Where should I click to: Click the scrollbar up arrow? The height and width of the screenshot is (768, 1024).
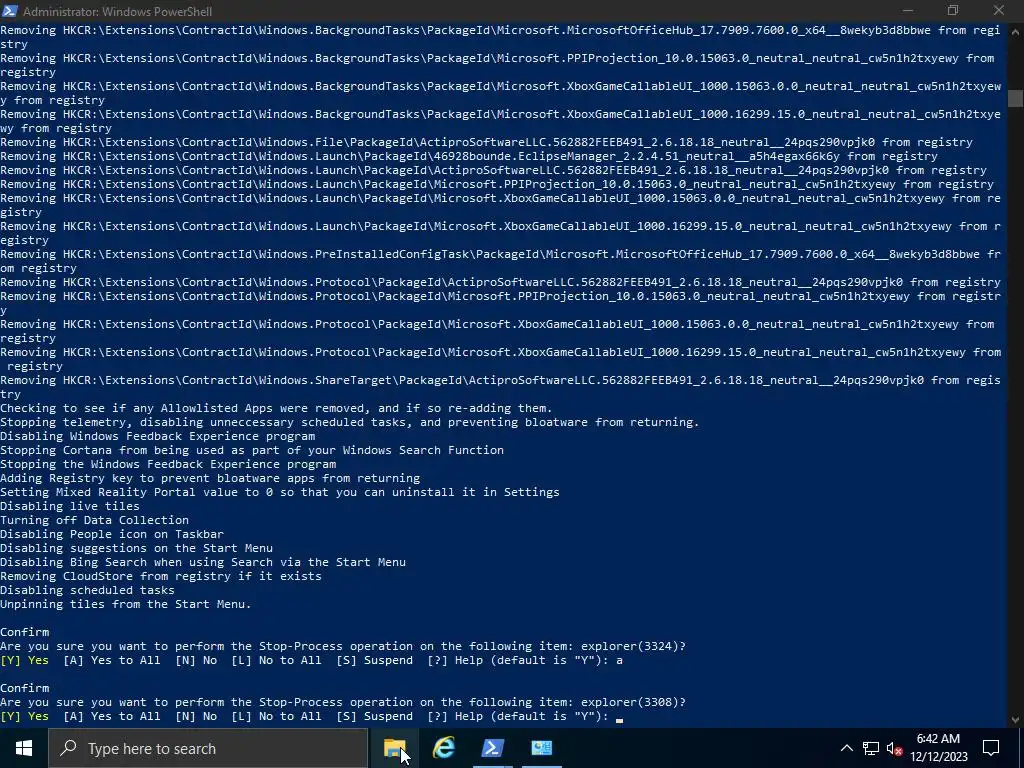[1016, 30]
